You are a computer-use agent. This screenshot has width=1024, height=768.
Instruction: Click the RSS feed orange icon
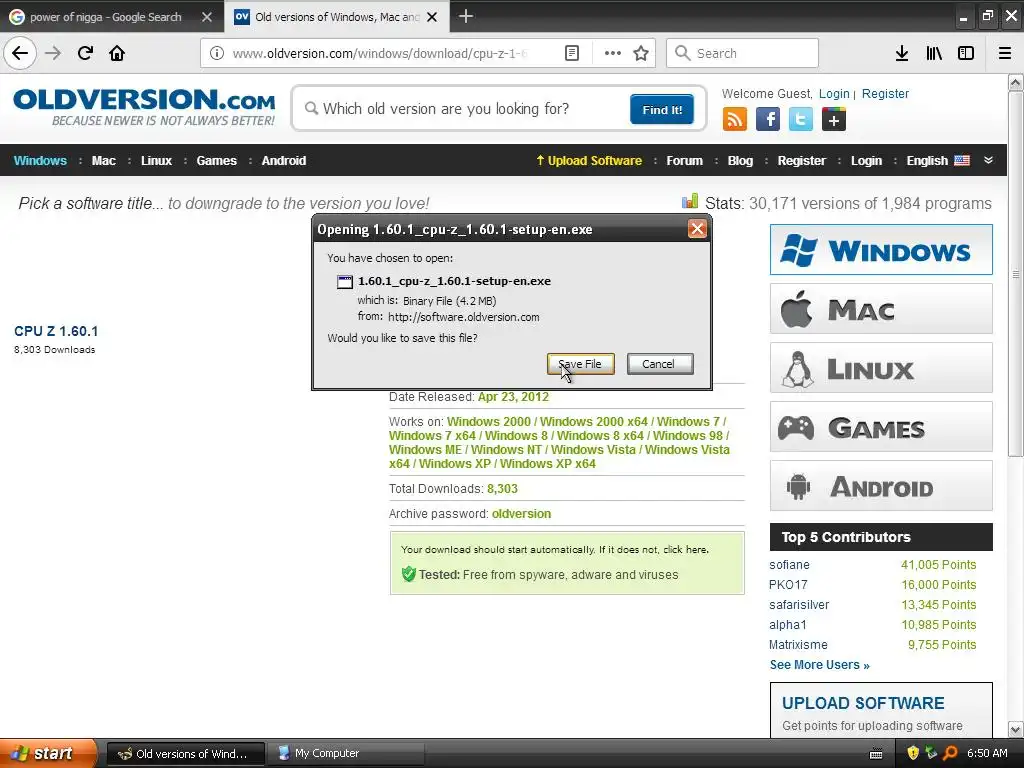coord(735,120)
